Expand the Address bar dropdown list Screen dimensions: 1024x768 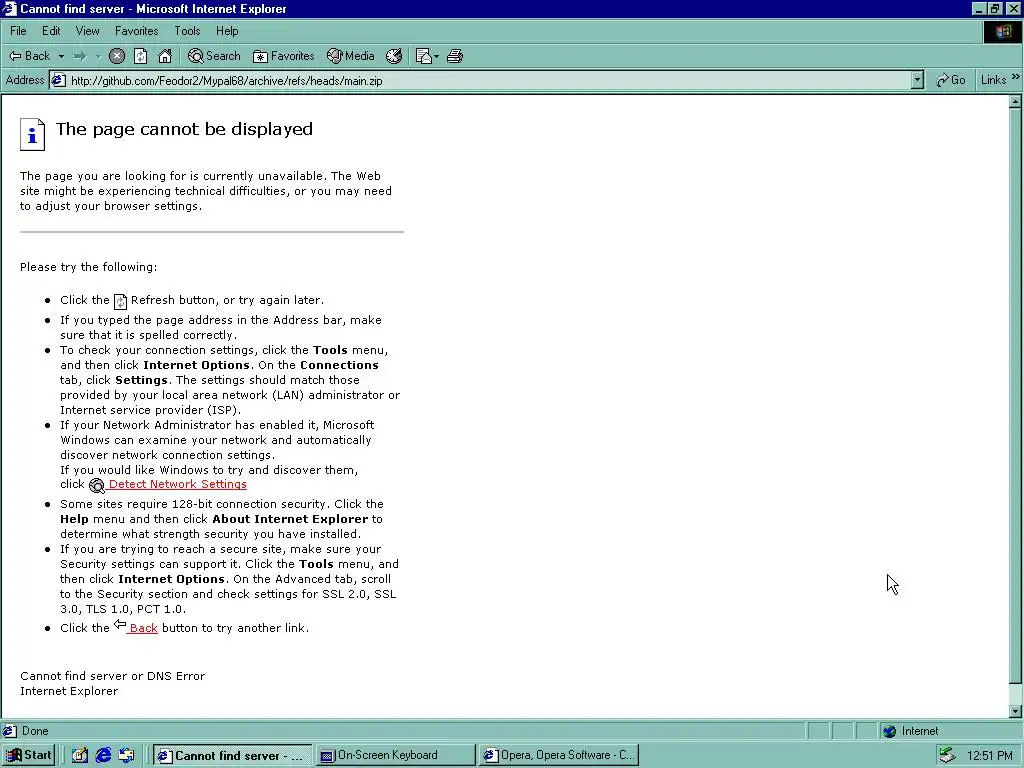pyautogui.click(x=917, y=80)
